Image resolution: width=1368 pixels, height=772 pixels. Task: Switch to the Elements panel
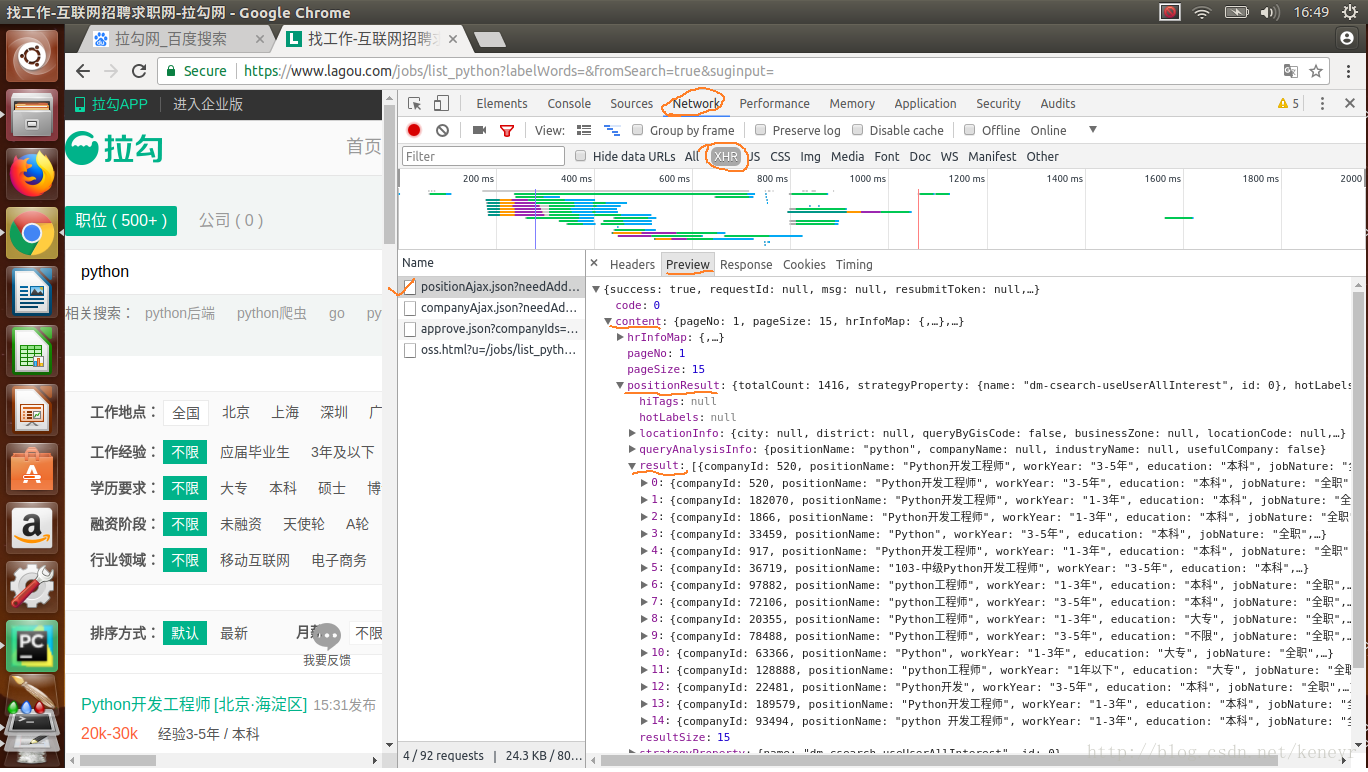[502, 104]
